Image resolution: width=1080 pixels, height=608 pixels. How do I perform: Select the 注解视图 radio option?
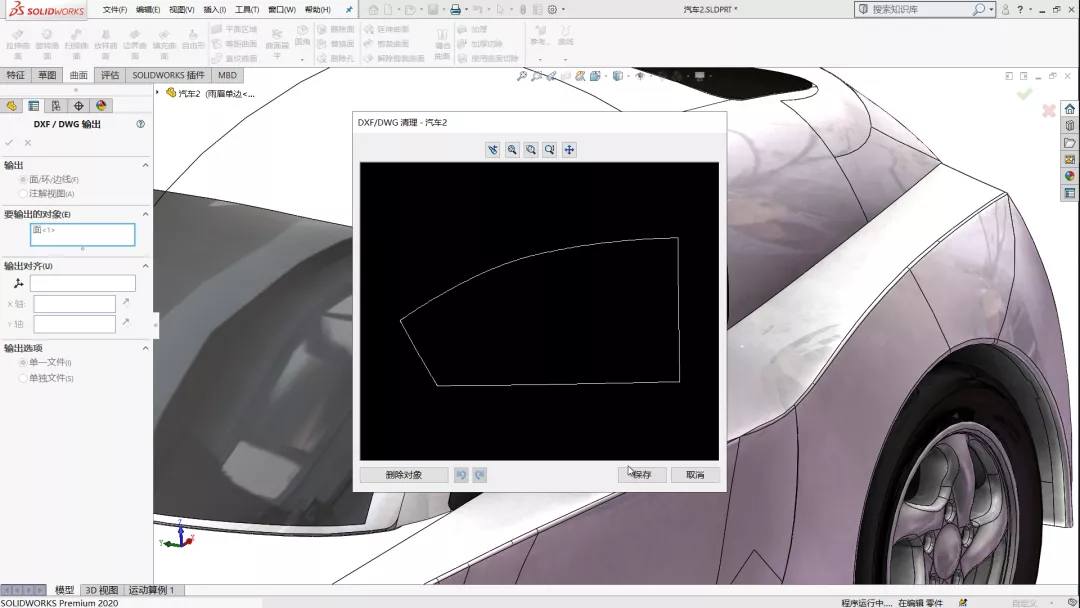click(23, 193)
